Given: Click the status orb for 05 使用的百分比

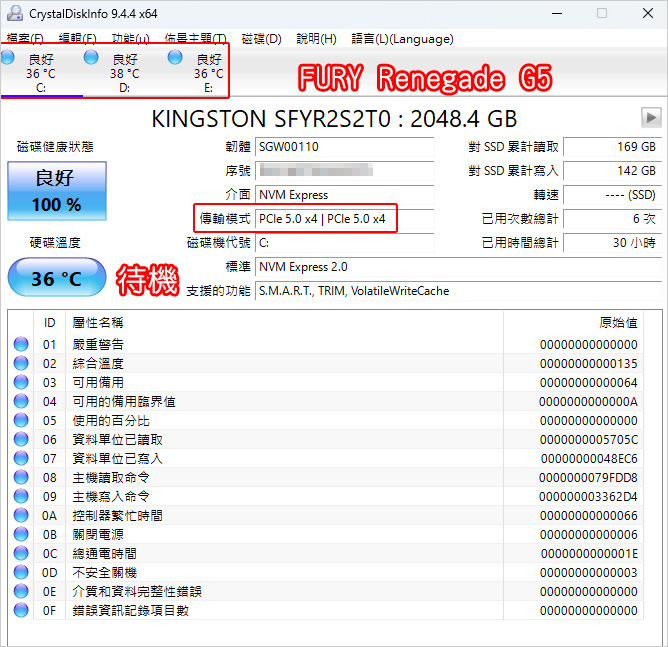Looking at the screenshot, I should (x=21, y=420).
